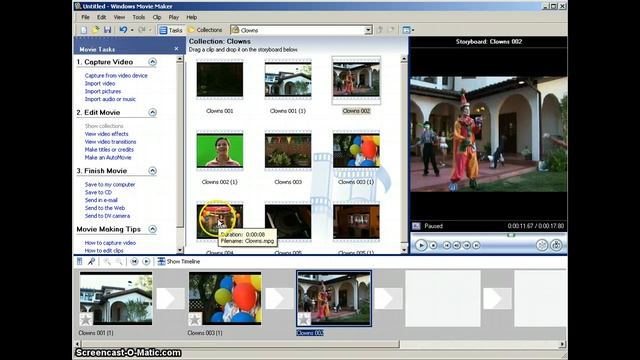
Task: Click Capture from video device link
Action: click(116, 76)
